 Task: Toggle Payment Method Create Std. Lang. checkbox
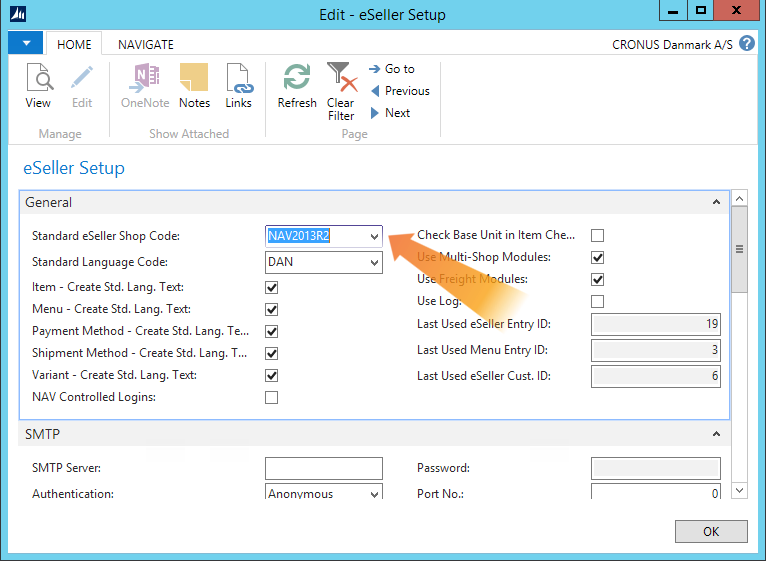[272, 331]
